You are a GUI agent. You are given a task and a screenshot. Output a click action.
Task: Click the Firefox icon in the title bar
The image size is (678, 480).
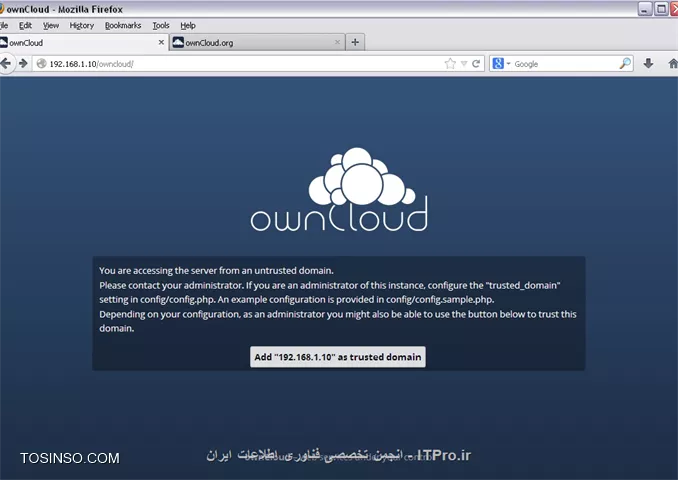(x=2, y=9)
